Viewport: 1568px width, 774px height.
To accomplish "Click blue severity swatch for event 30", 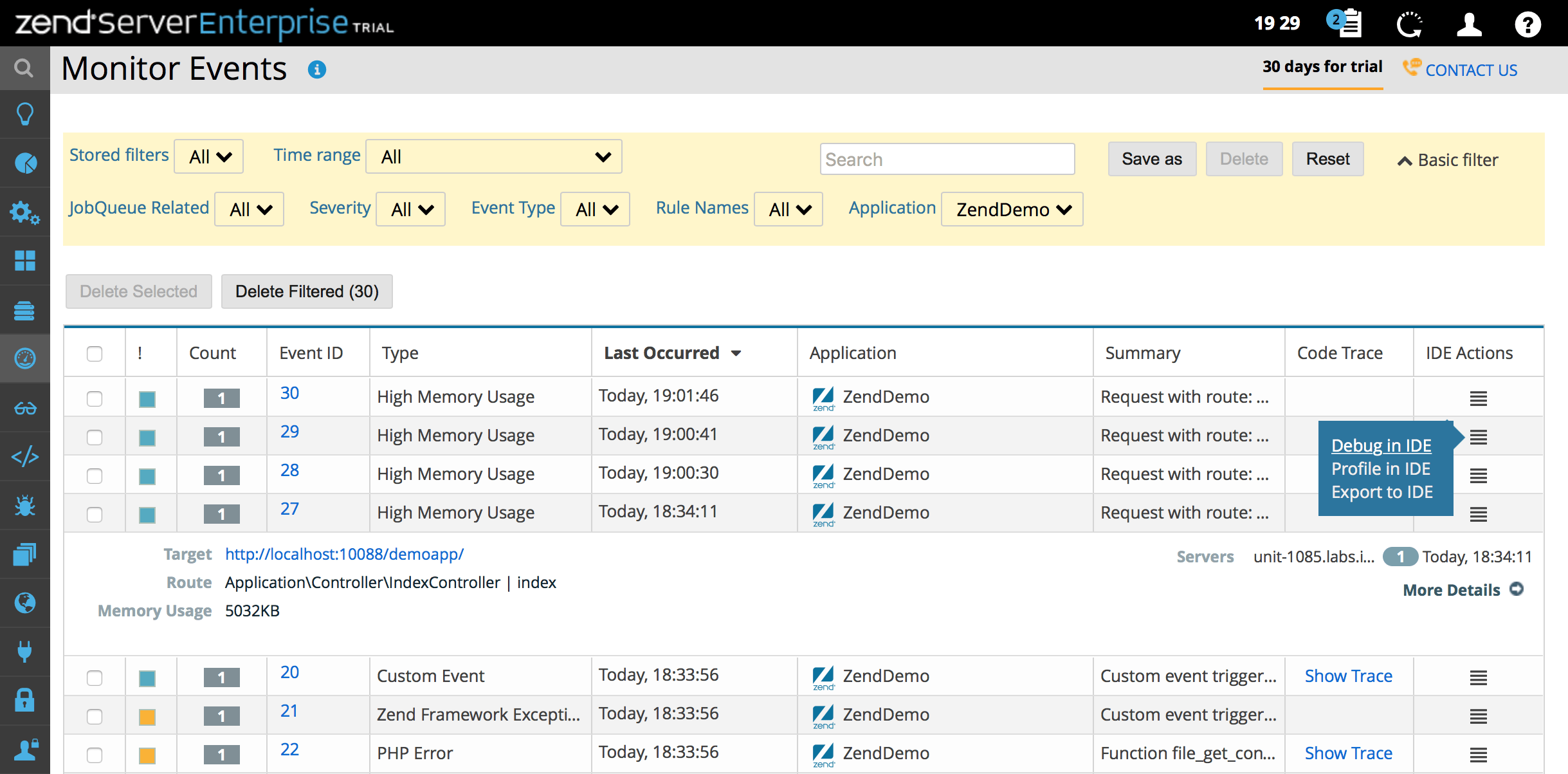I will pos(147,399).
